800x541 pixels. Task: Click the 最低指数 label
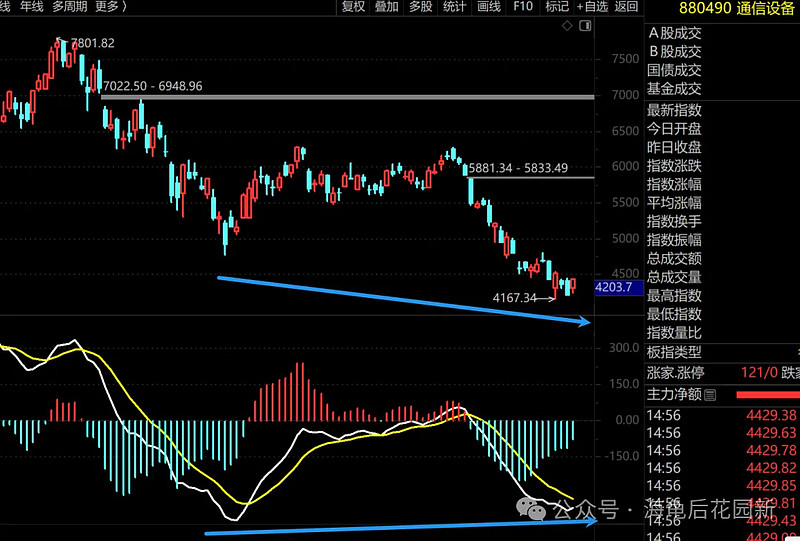click(674, 314)
